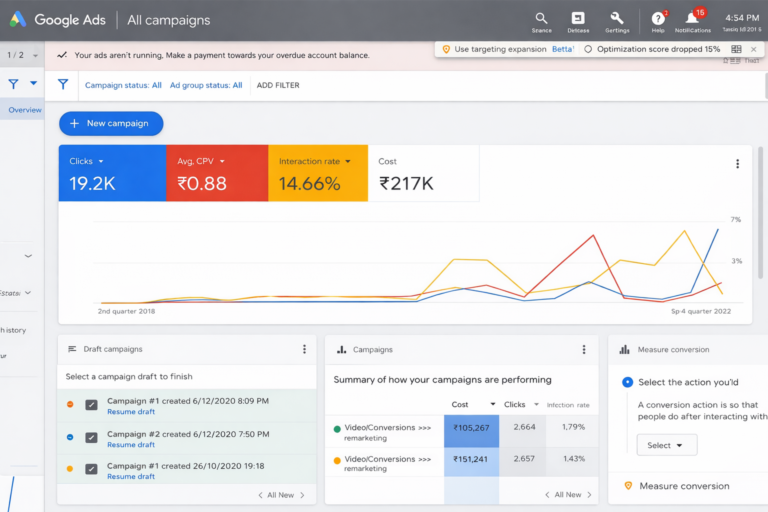Check the Campaign #1 draft created 6/12/2020
Image resolution: width=768 pixels, height=512 pixels.
(91, 404)
